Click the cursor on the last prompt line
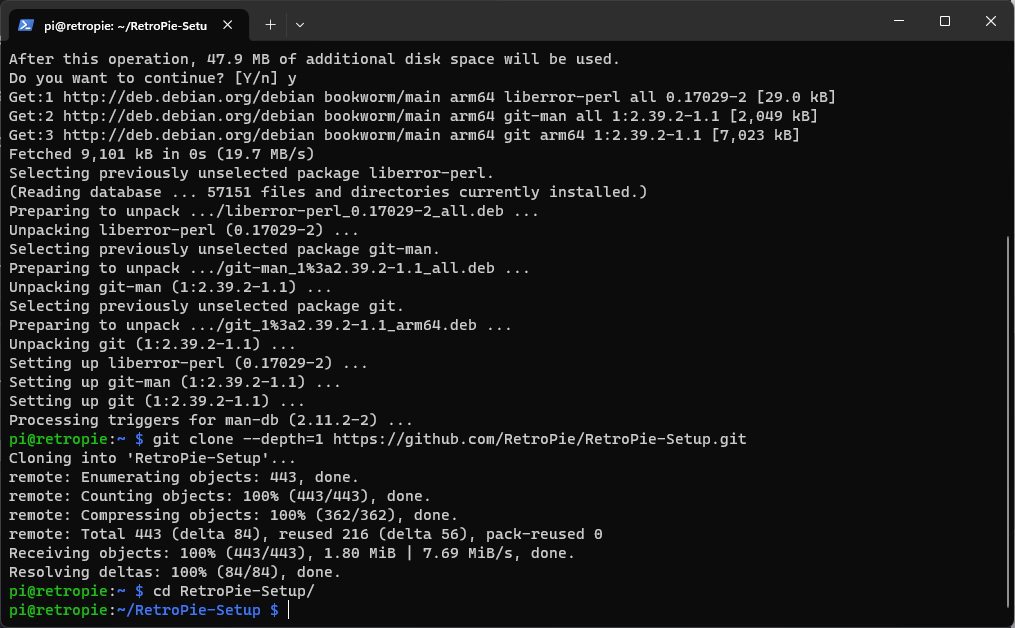1015x628 pixels. 288,610
